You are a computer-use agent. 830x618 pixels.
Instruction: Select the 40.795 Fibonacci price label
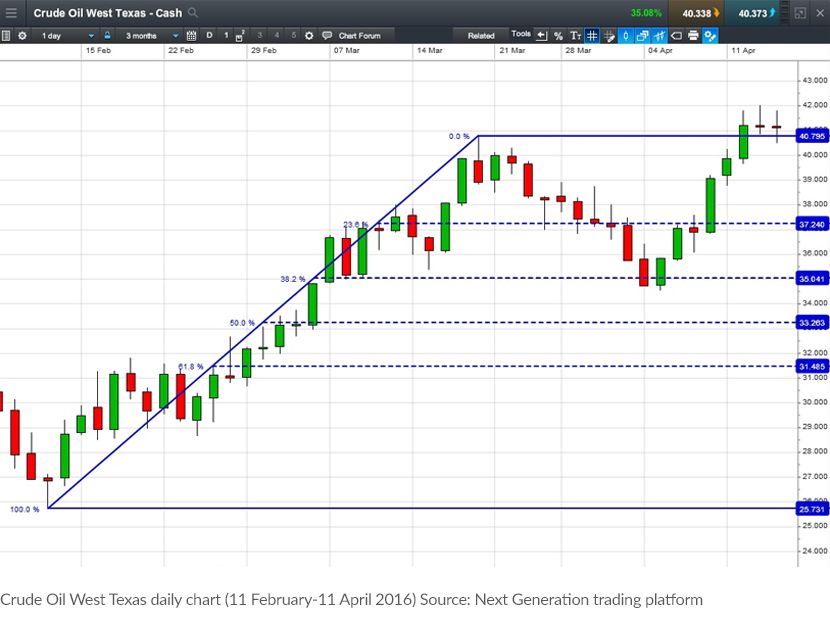point(812,136)
